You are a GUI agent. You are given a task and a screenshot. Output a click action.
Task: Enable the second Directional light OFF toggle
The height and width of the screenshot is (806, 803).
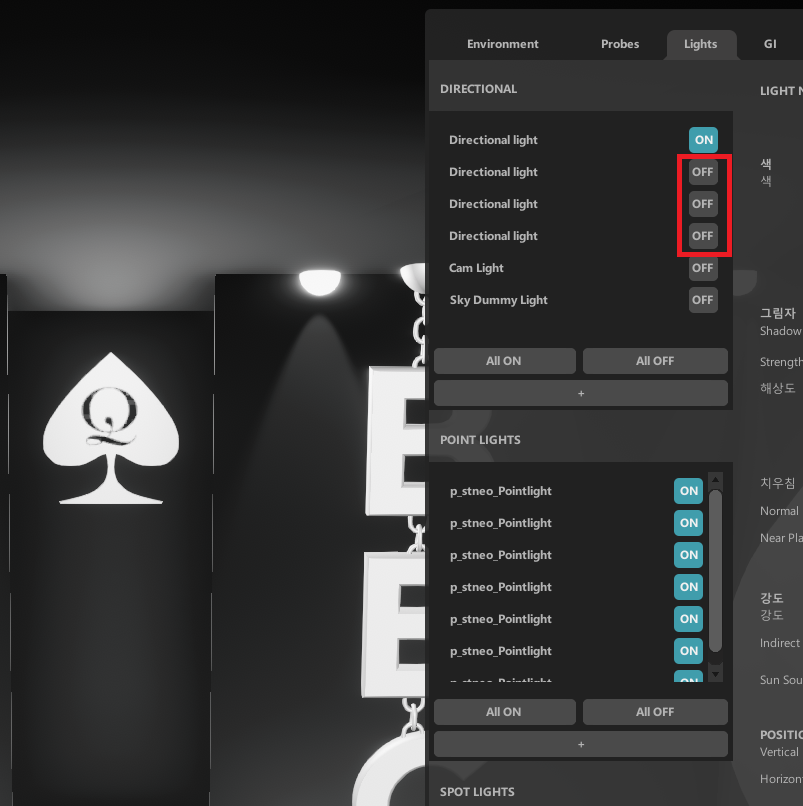point(703,172)
